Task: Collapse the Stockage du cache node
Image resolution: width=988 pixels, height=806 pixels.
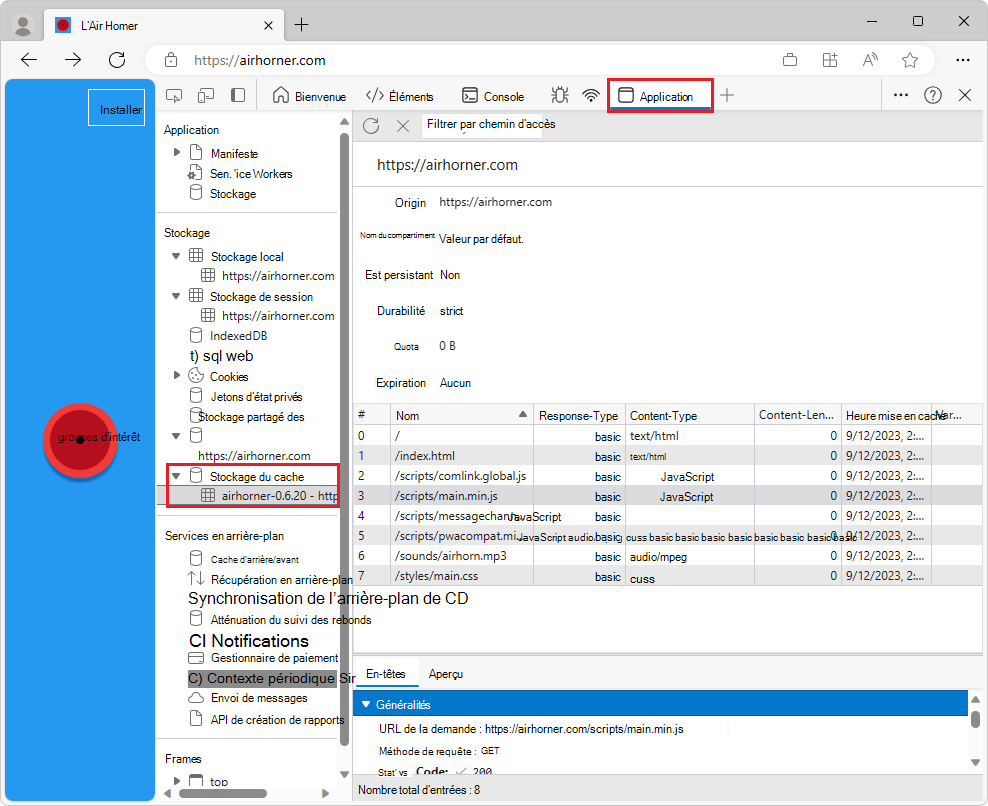Action: pyautogui.click(x=176, y=476)
